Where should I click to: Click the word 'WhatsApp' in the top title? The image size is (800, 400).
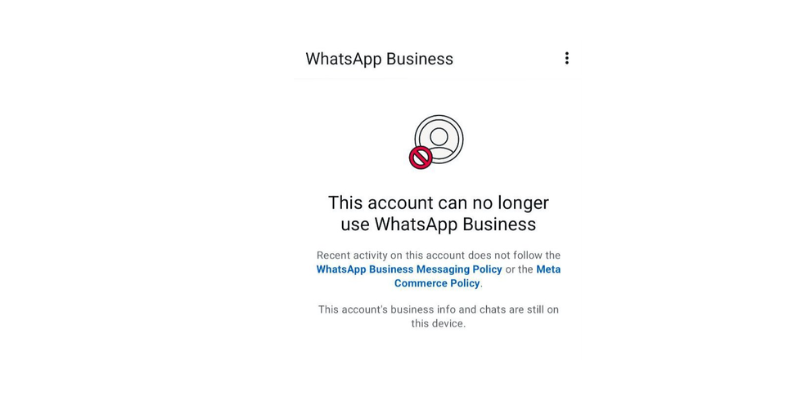343,59
